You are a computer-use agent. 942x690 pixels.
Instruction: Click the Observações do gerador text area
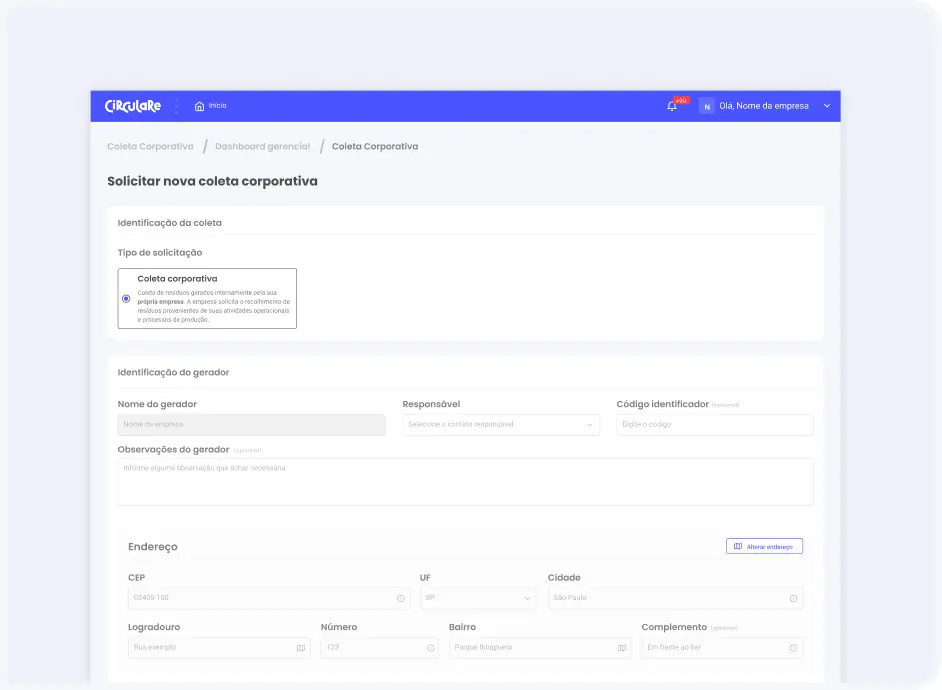click(x=466, y=482)
